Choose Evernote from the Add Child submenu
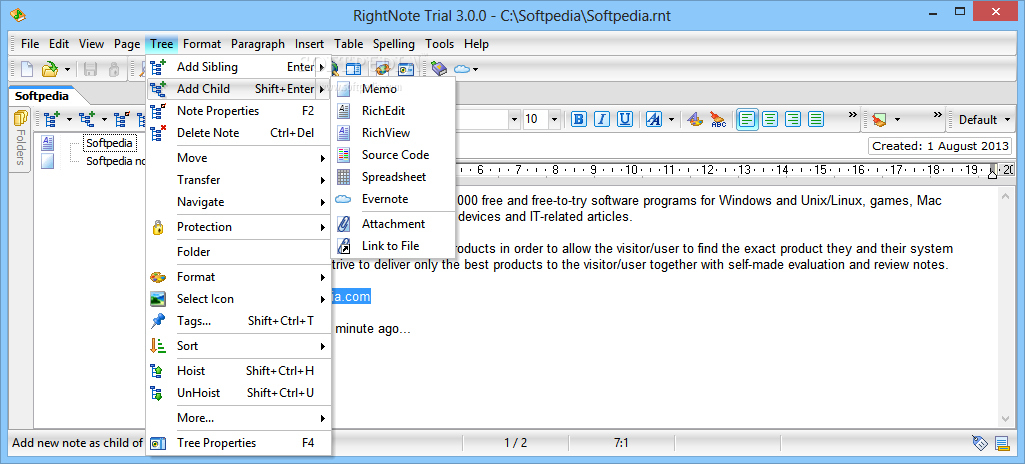1025x464 pixels. coord(393,199)
